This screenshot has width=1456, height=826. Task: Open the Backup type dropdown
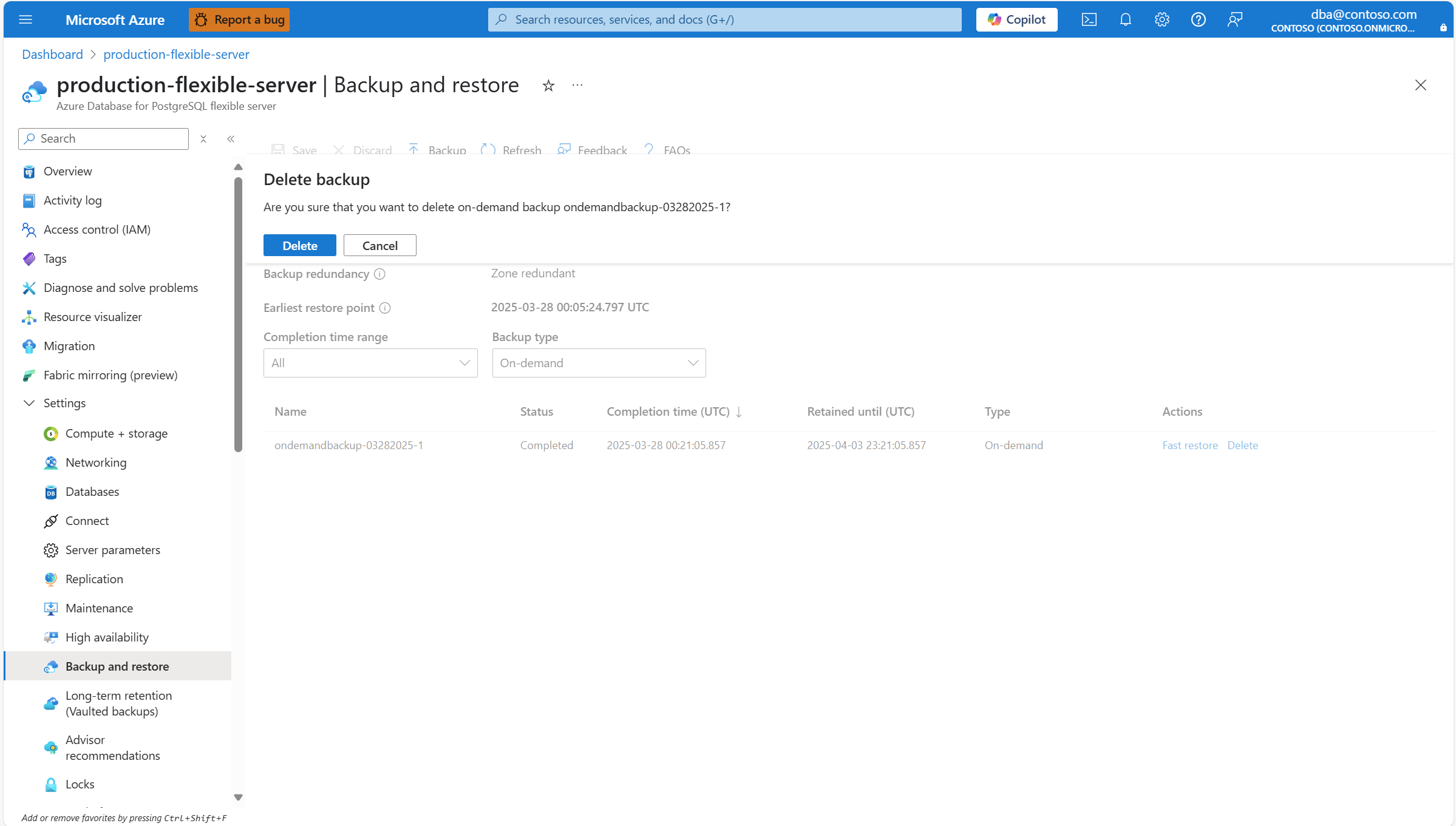coord(599,363)
